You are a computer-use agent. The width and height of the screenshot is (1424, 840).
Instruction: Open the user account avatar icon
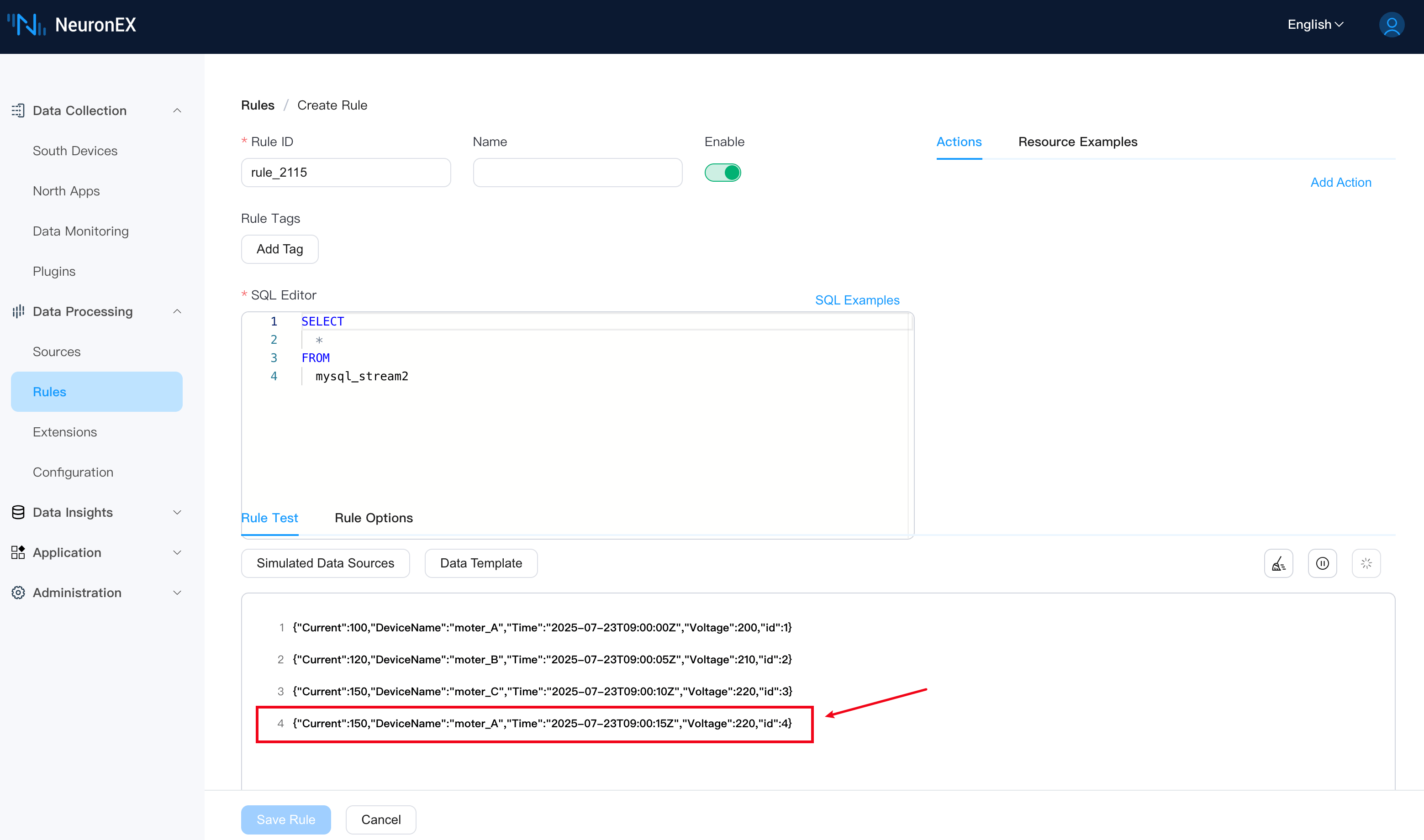pyautogui.click(x=1391, y=25)
